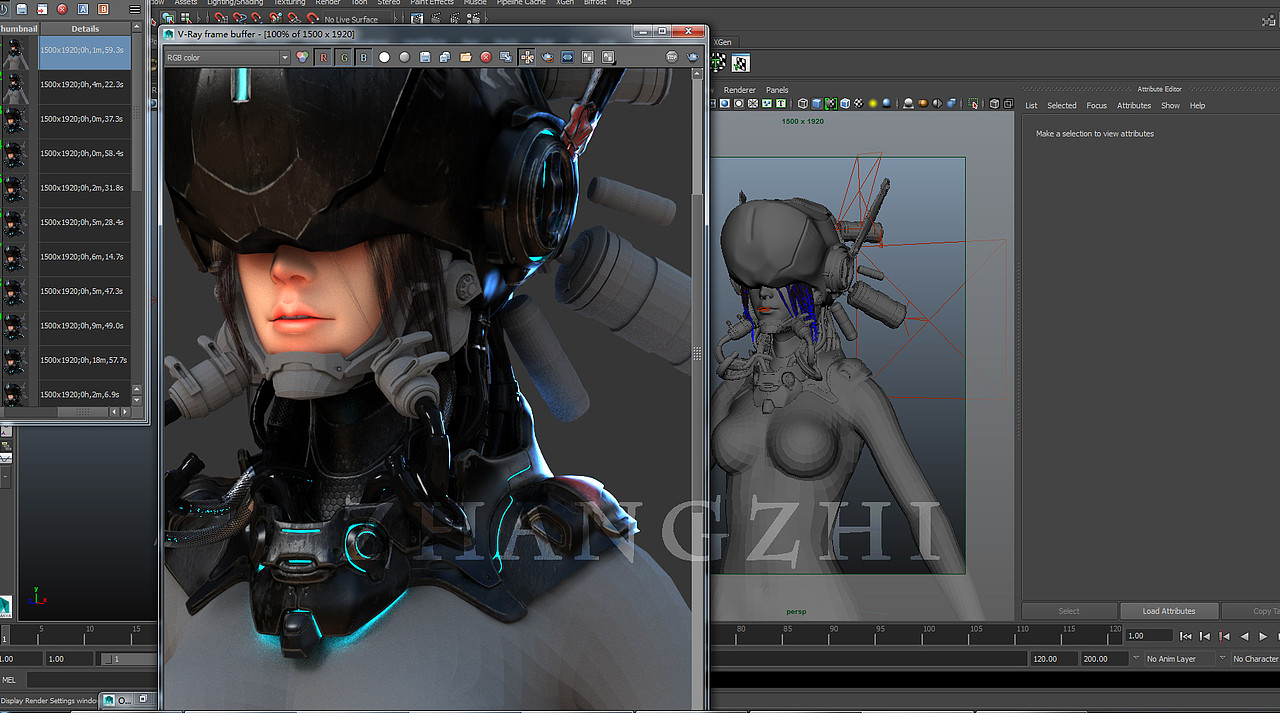Toggle monochromatic gray circle in frame buffer

tap(404, 57)
